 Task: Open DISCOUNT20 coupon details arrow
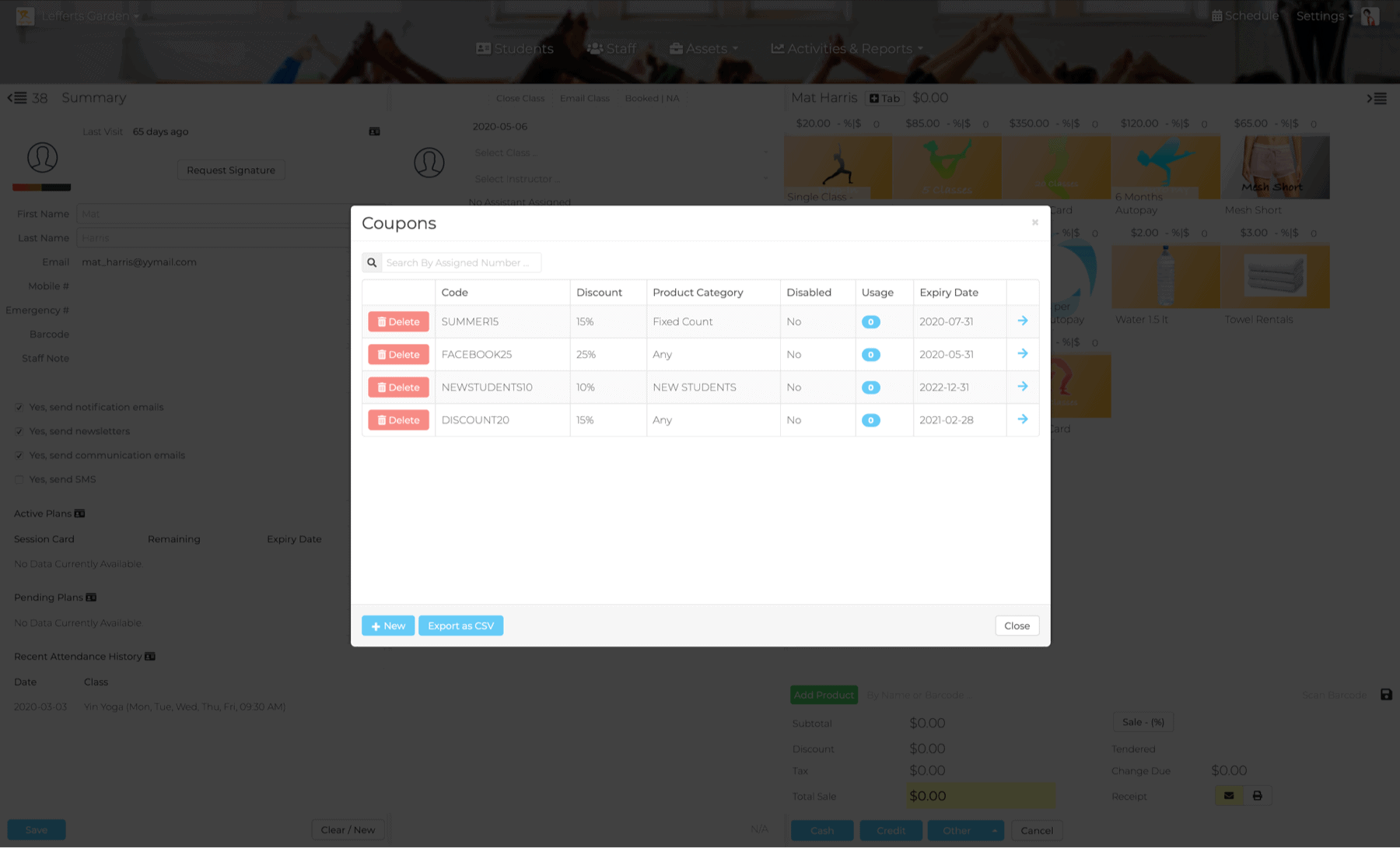[x=1023, y=419]
